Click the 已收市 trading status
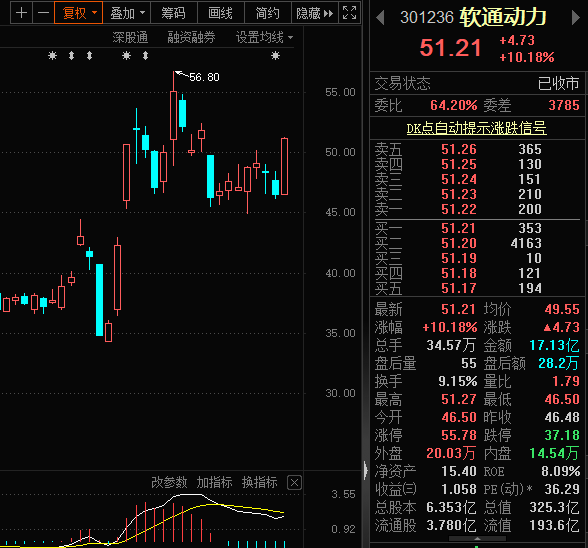This screenshot has height=548, width=588. pos(558,83)
